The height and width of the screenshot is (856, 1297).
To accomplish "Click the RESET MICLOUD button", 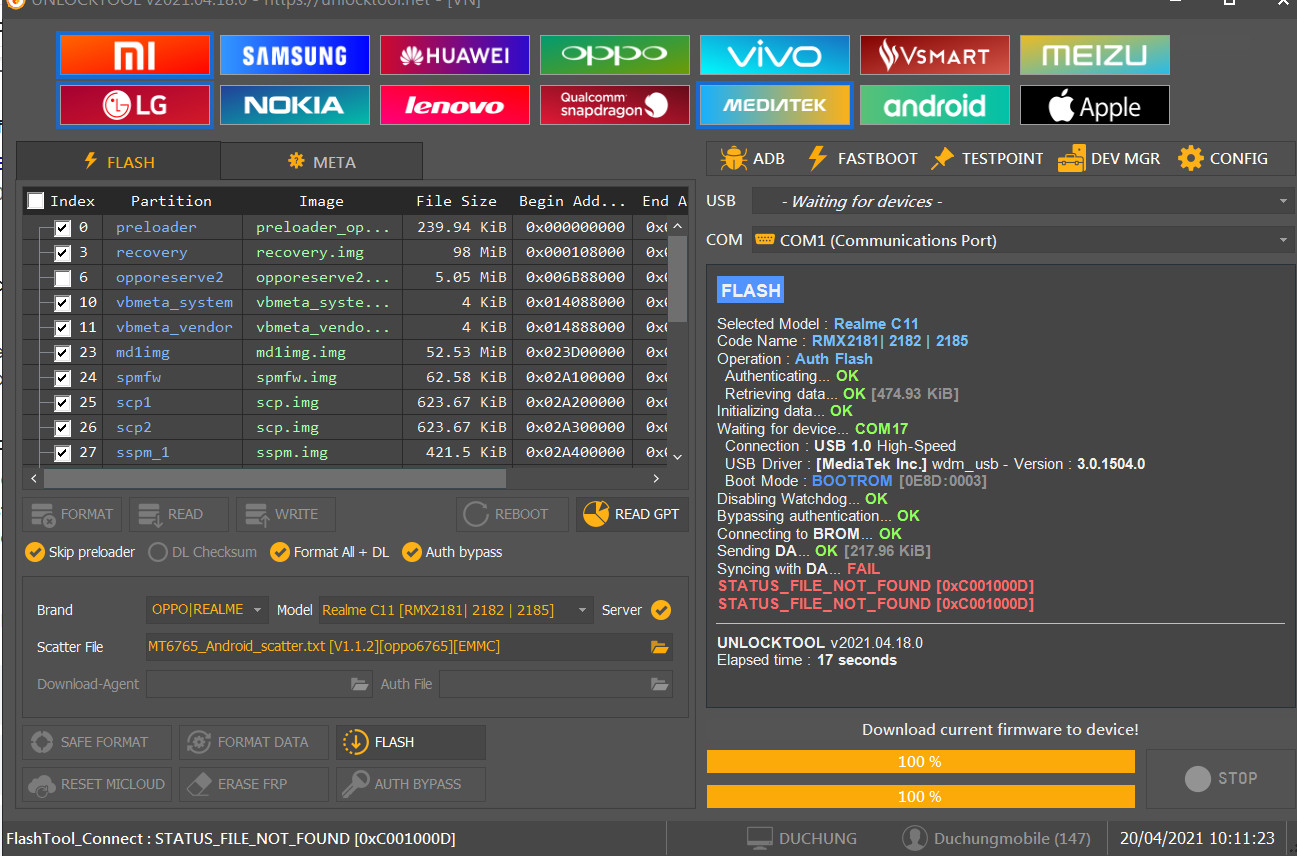I will pyautogui.click(x=97, y=784).
